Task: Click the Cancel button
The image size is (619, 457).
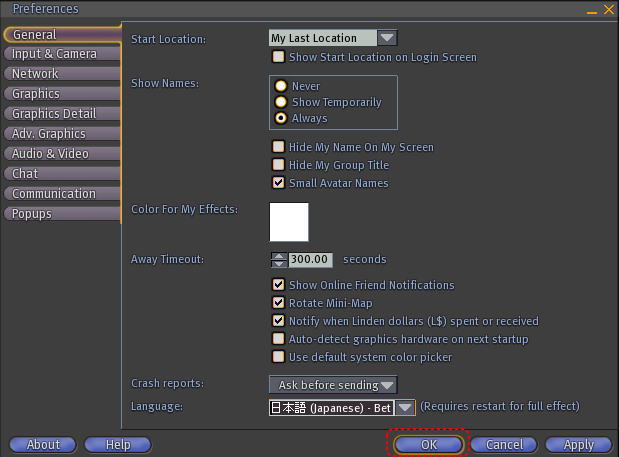Action: click(x=504, y=445)
